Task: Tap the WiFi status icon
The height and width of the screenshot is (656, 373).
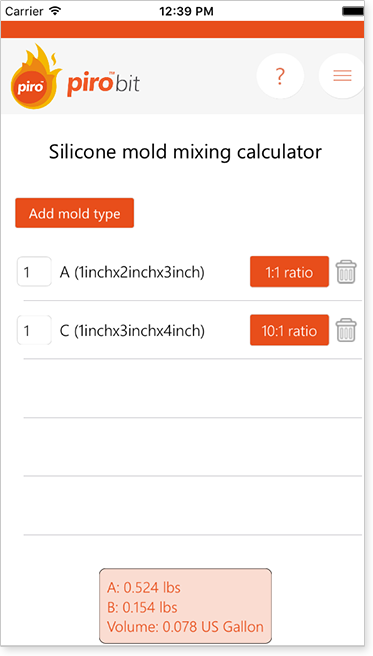Action: (55, 11)
